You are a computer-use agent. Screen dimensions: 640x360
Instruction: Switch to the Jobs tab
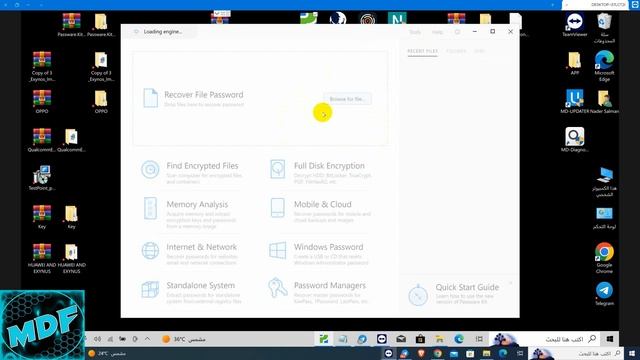pyautogui.click(x=479, y=51)
